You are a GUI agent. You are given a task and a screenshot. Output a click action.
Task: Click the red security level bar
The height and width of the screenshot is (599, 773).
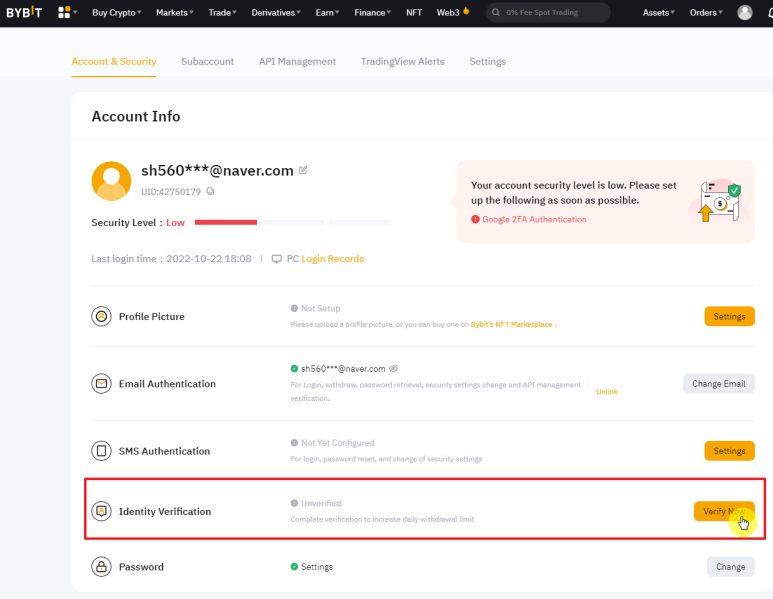[226, 222]
